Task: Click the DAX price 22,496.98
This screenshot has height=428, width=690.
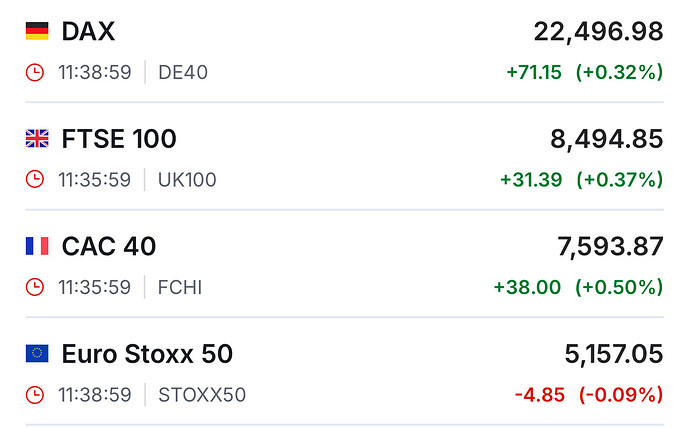Action: click(598, 31)
